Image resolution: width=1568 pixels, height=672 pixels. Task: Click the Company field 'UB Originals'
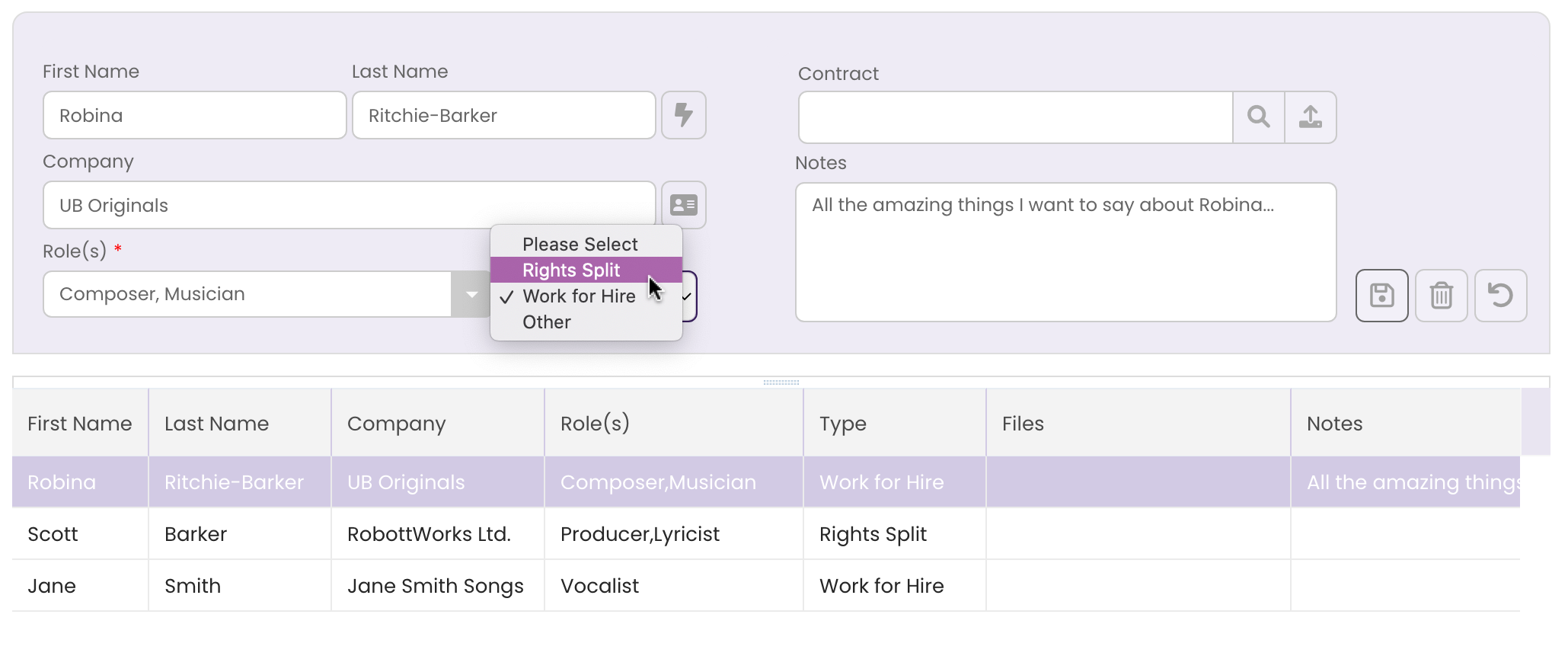pos(350,205)
